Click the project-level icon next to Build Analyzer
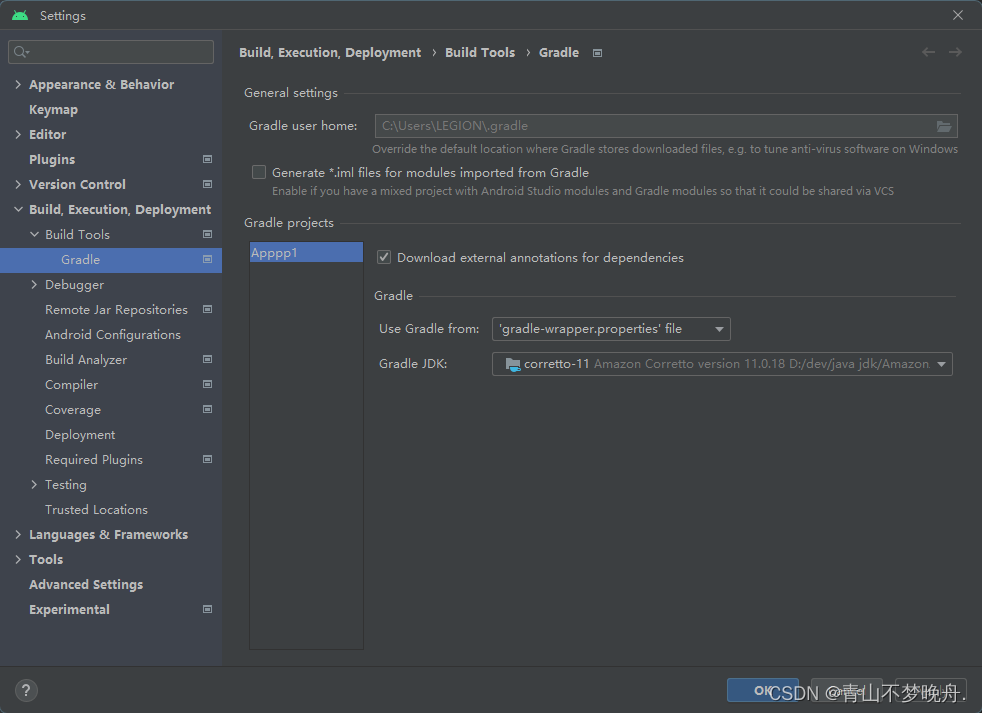 (x=207, y=360)
